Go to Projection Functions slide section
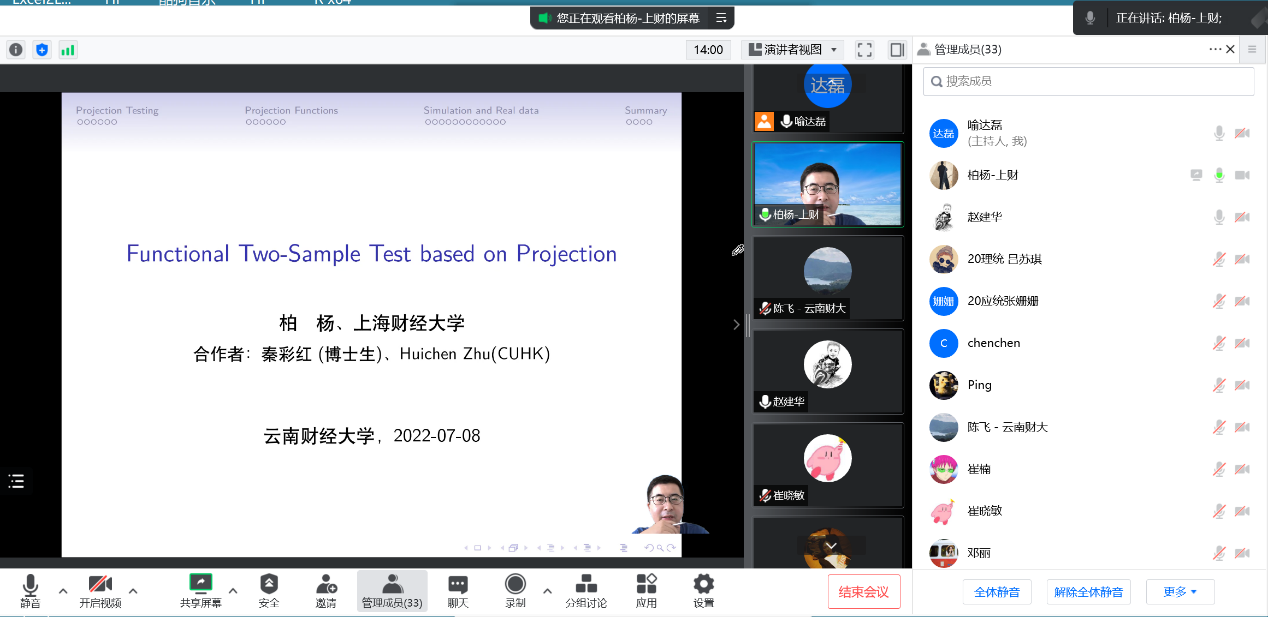 click(x=291, y=110)
